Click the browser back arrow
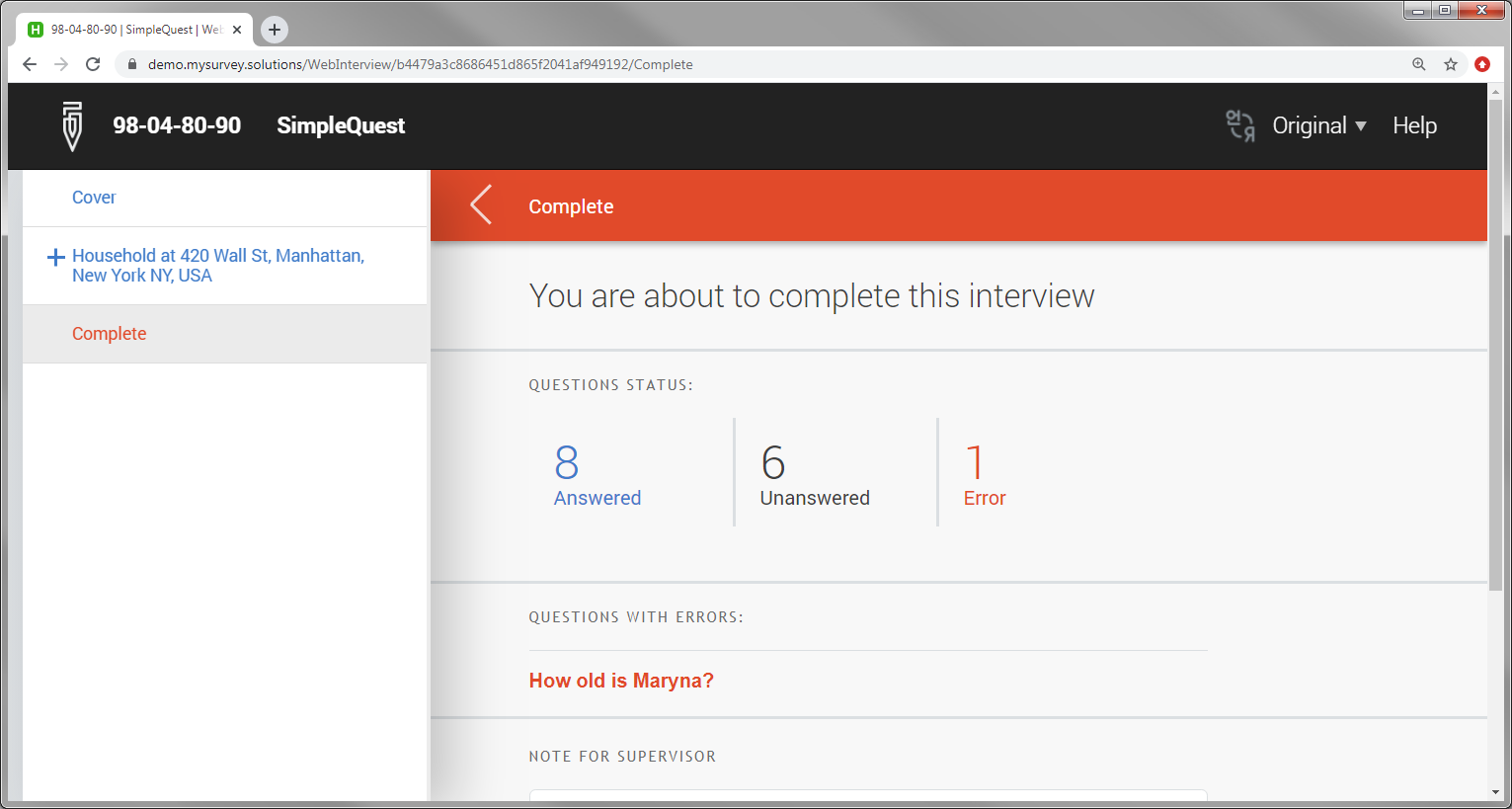Screen dimensions: 1512x809 click(30, 64)
